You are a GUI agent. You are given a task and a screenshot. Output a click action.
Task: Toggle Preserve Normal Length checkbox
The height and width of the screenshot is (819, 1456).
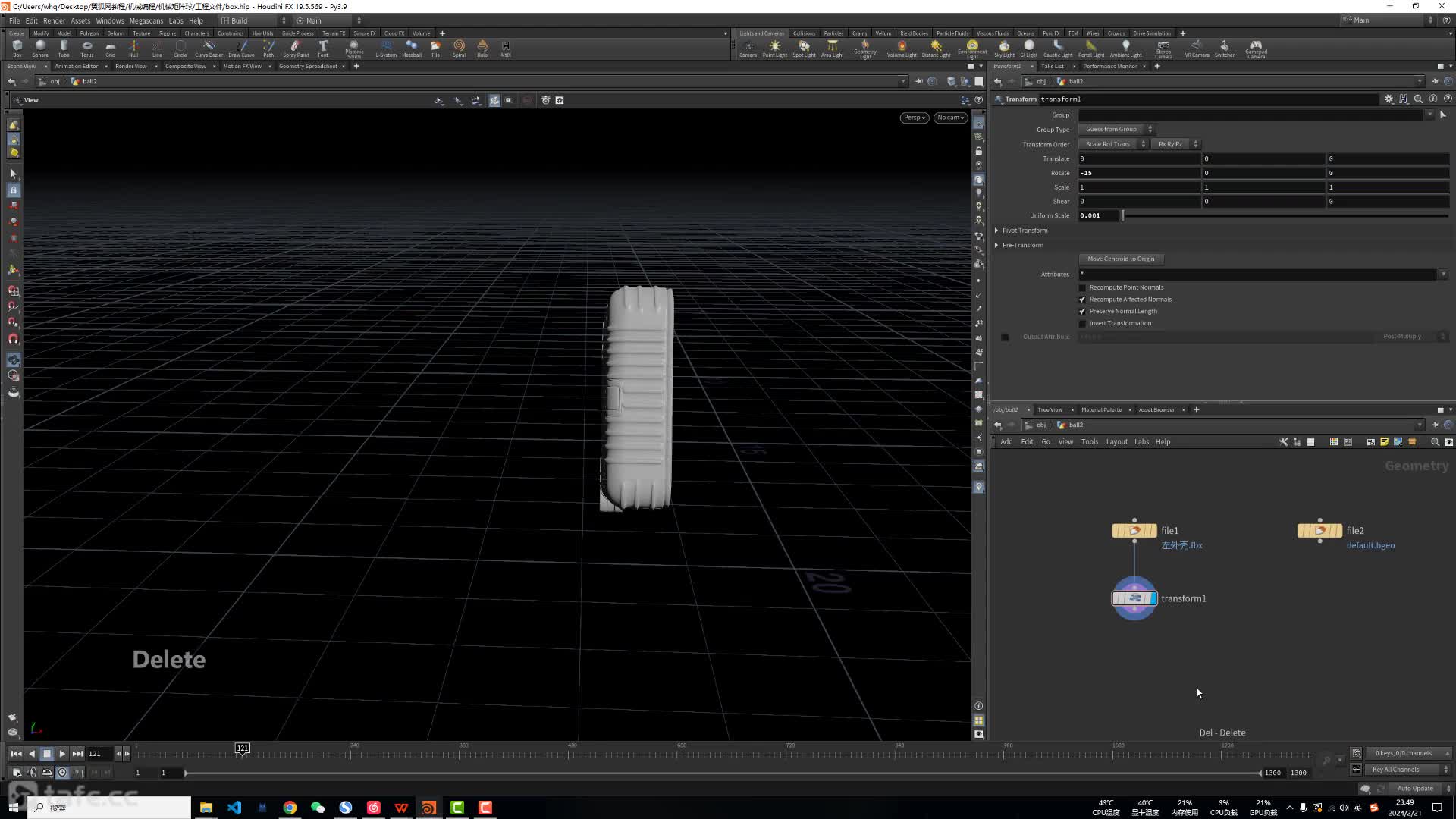[1082, 312]
